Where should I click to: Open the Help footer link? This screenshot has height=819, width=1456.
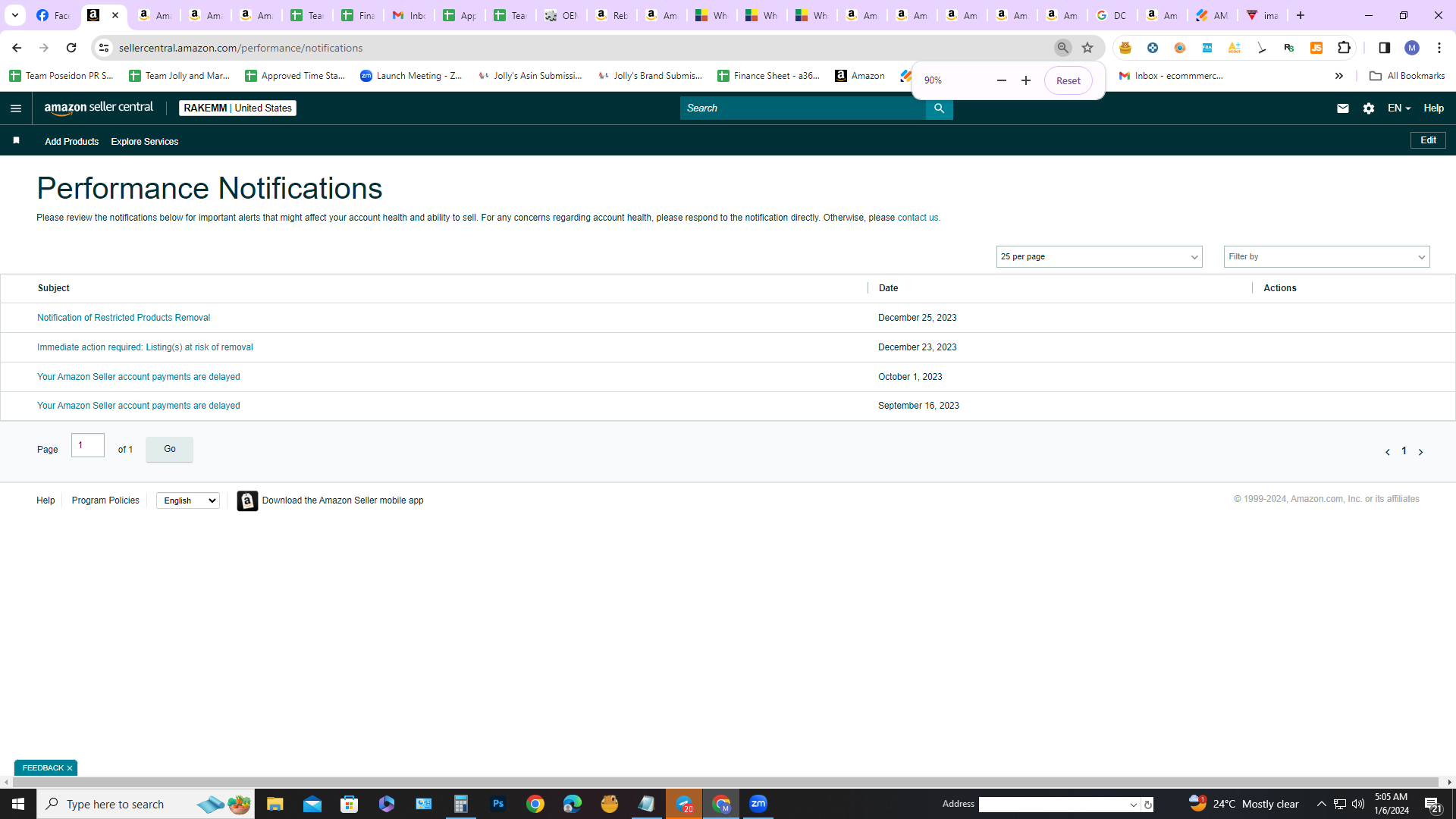45,500
